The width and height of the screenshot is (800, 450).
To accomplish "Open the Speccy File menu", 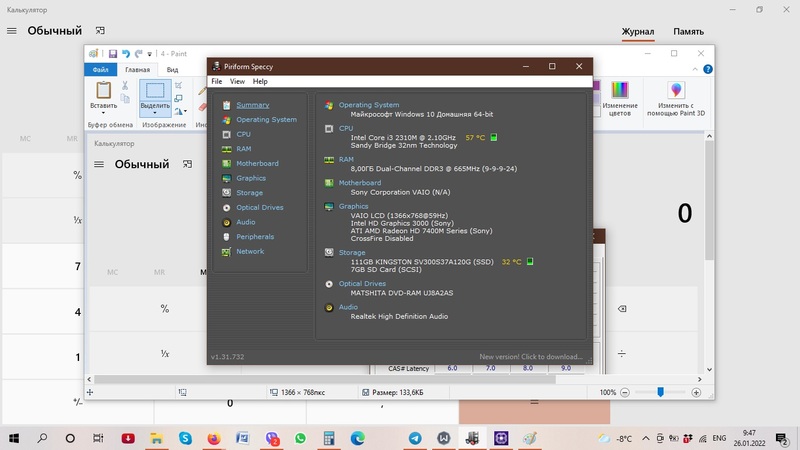I will tap(217, 82).
